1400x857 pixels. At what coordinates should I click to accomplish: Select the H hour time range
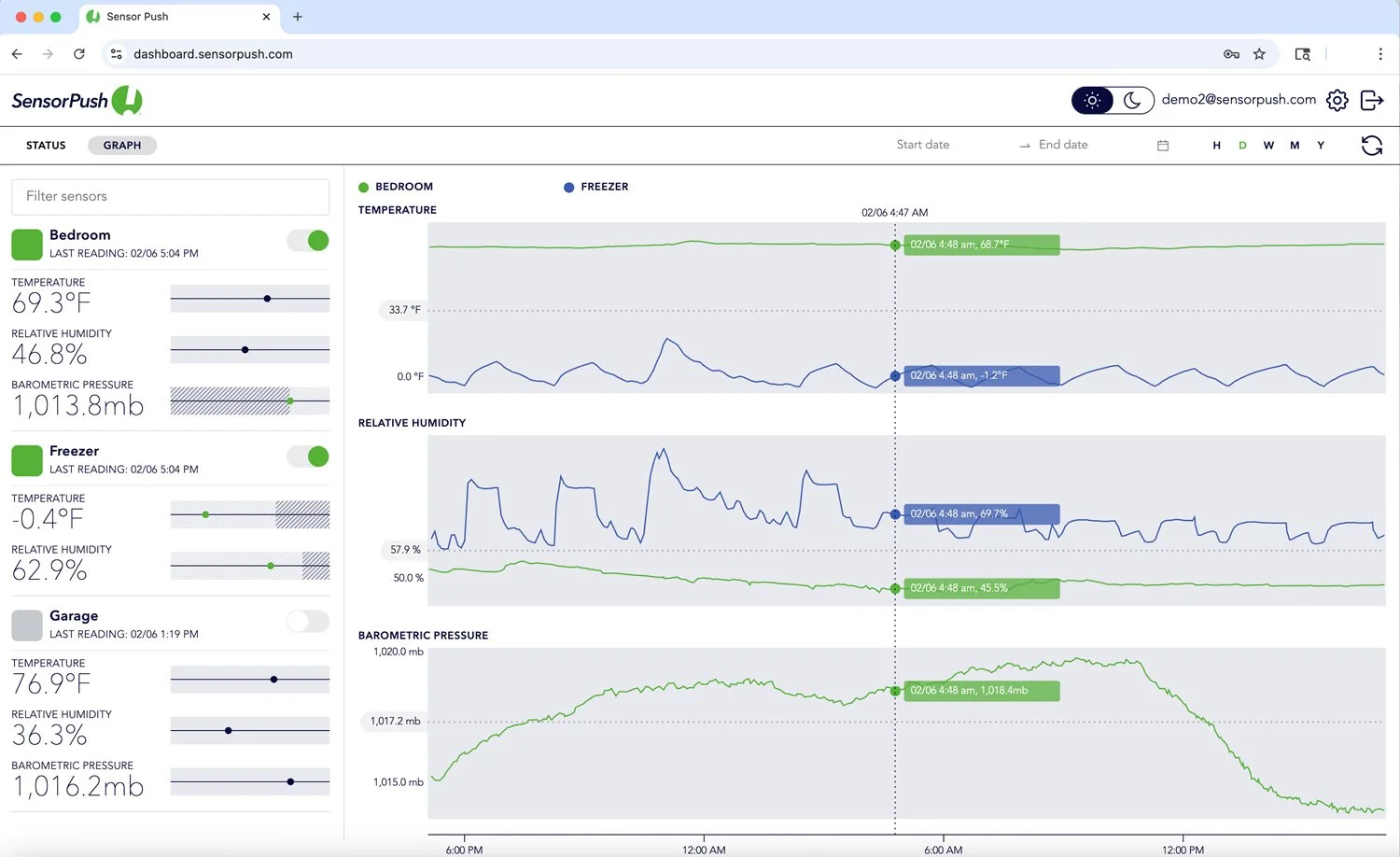1216,146
